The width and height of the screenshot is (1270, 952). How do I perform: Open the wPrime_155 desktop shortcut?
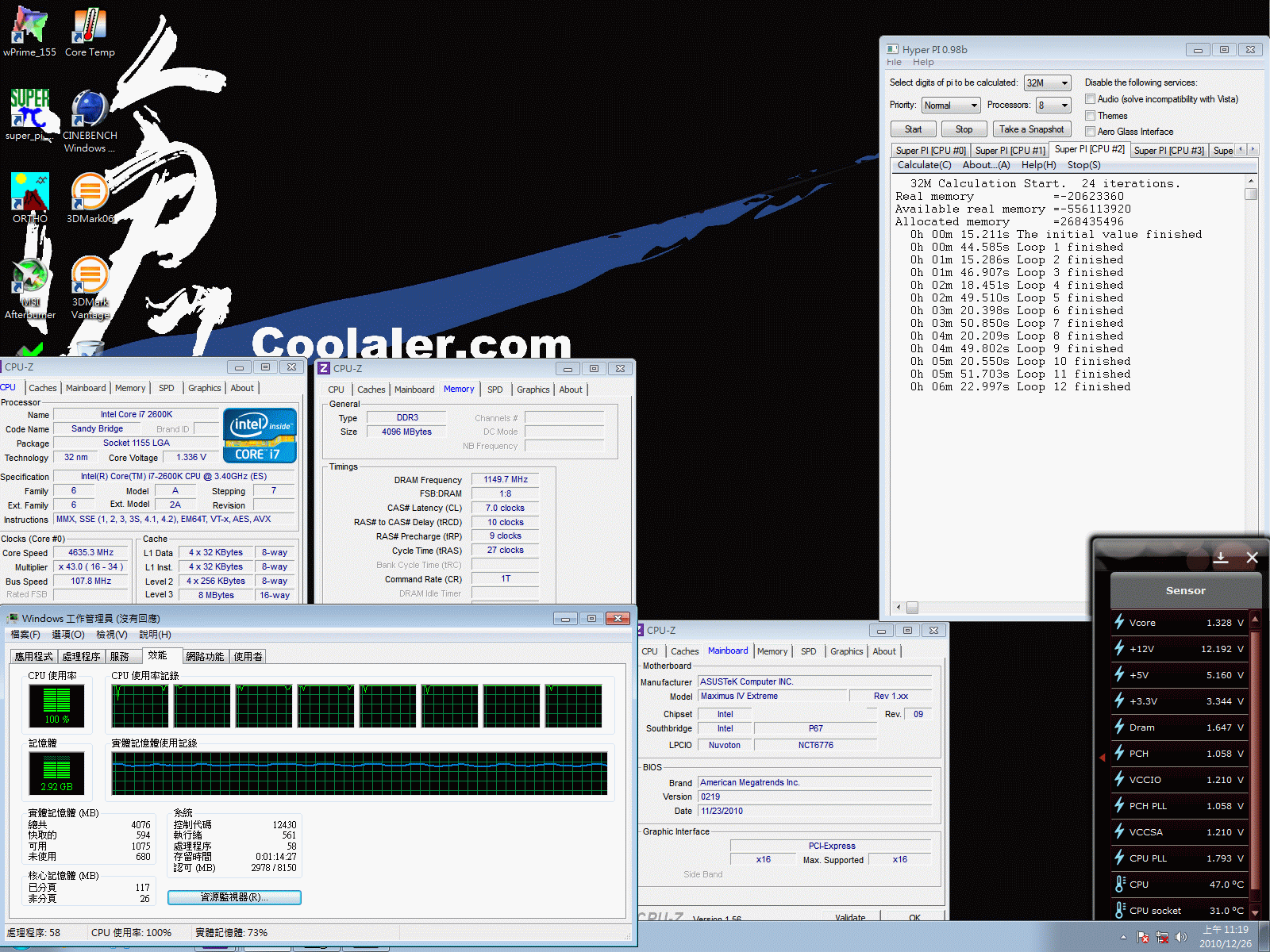(x=29, y=32)
